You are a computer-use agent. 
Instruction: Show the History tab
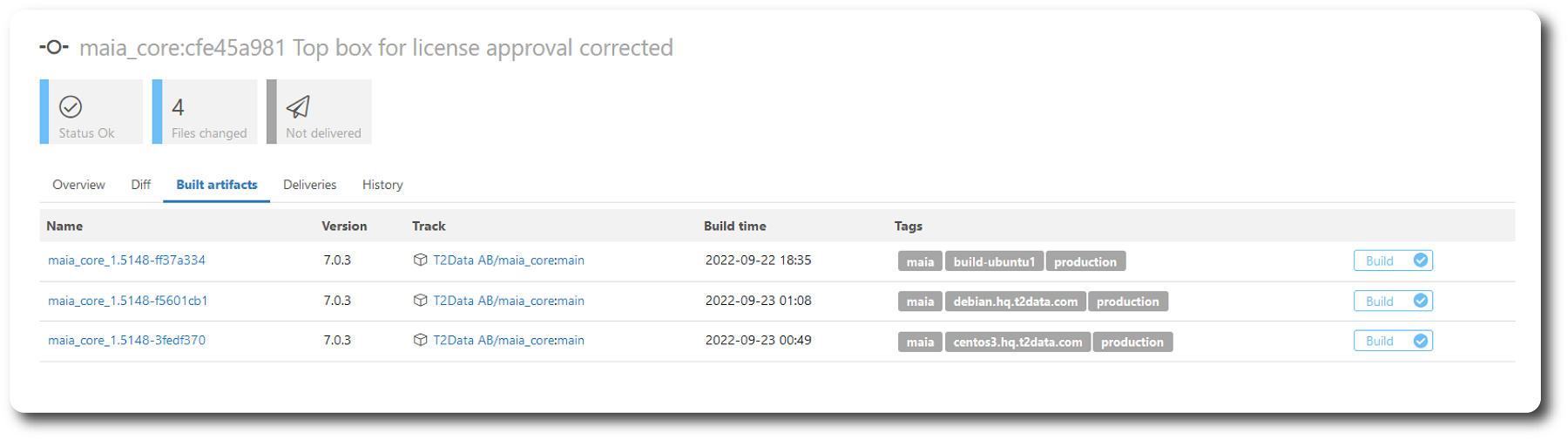pos(382,185)
